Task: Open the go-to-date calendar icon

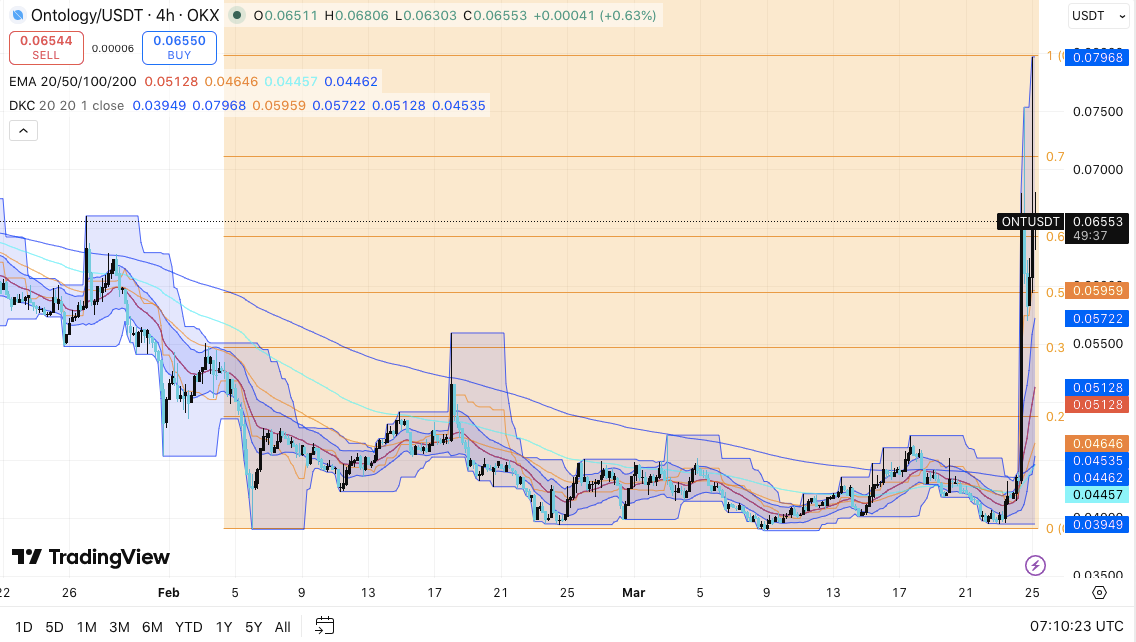Action: click(x=324, y=626)
